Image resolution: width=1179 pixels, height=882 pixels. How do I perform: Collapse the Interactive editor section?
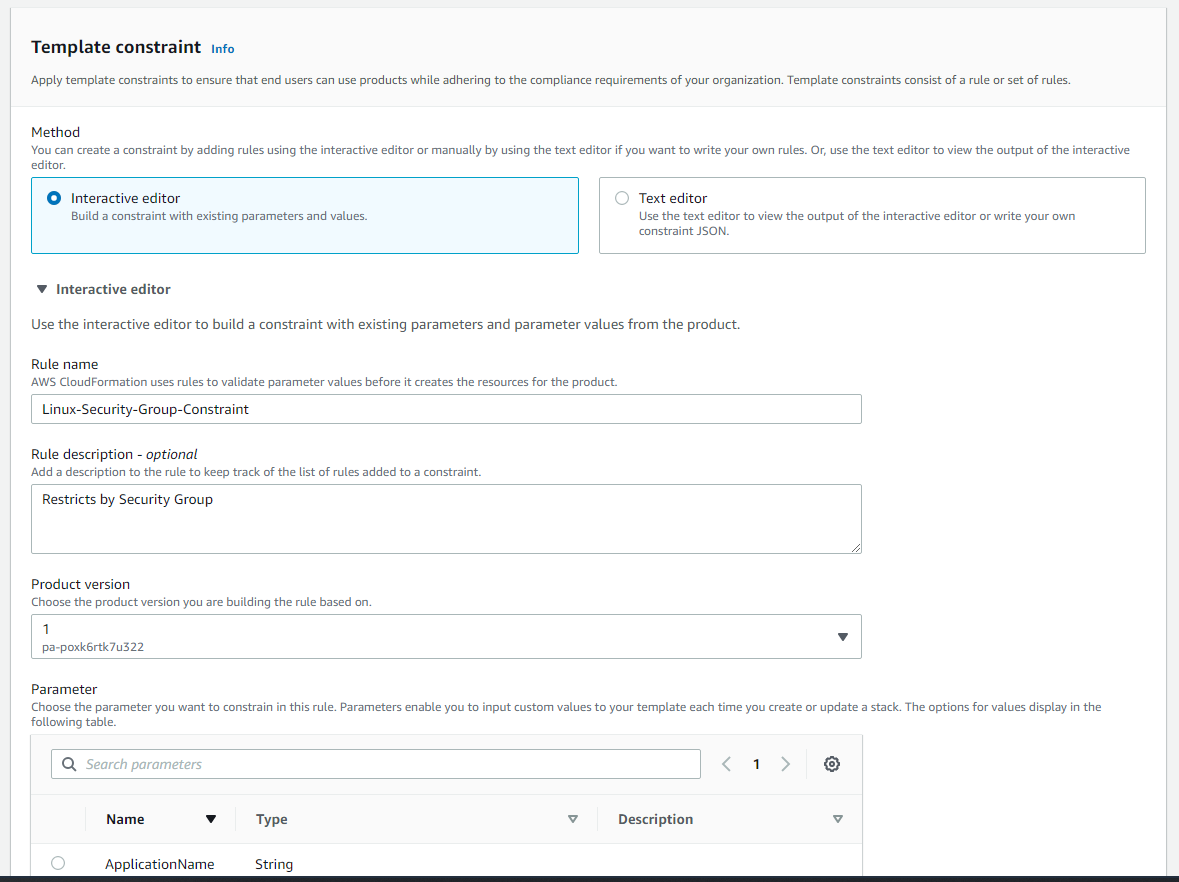(42, 289)
